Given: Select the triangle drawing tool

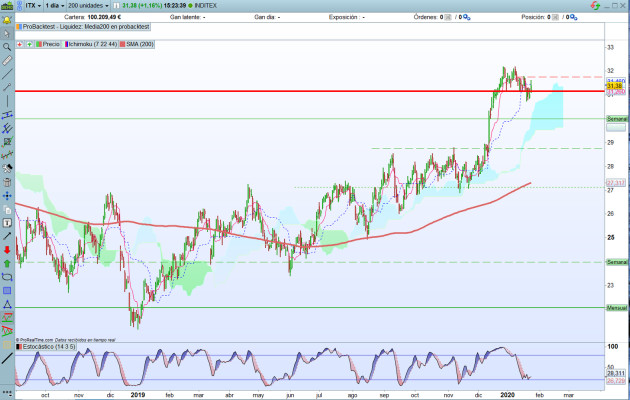Looking at the screenshot, I should click(x=7, y=304).
